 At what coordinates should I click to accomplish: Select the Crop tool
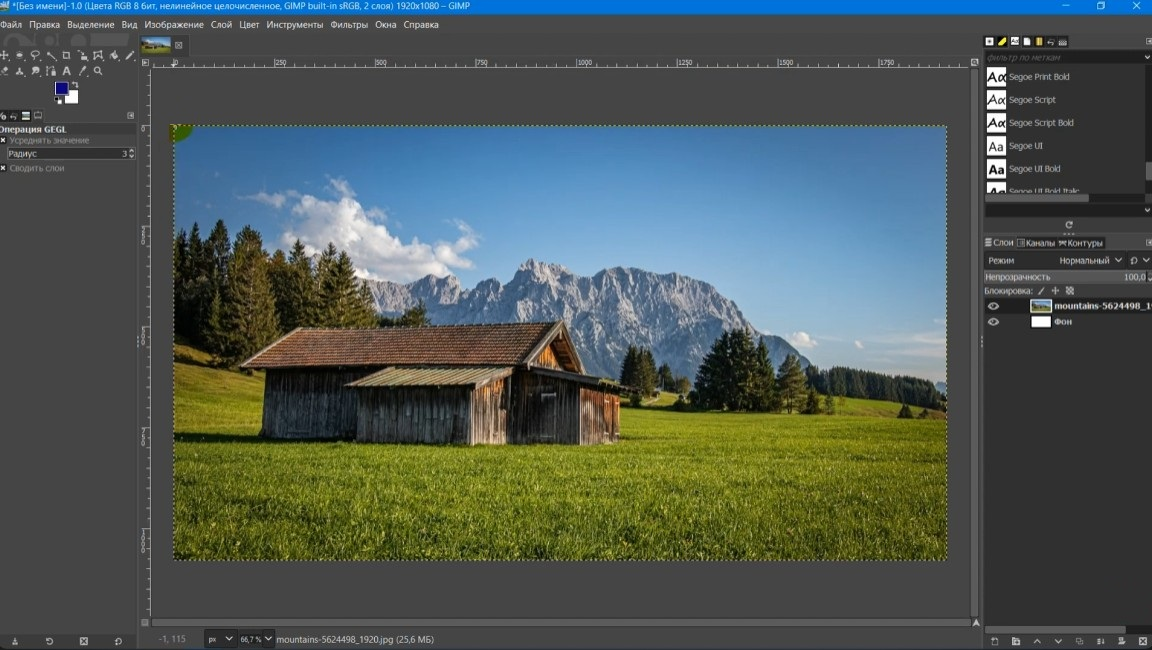(66, 55)
